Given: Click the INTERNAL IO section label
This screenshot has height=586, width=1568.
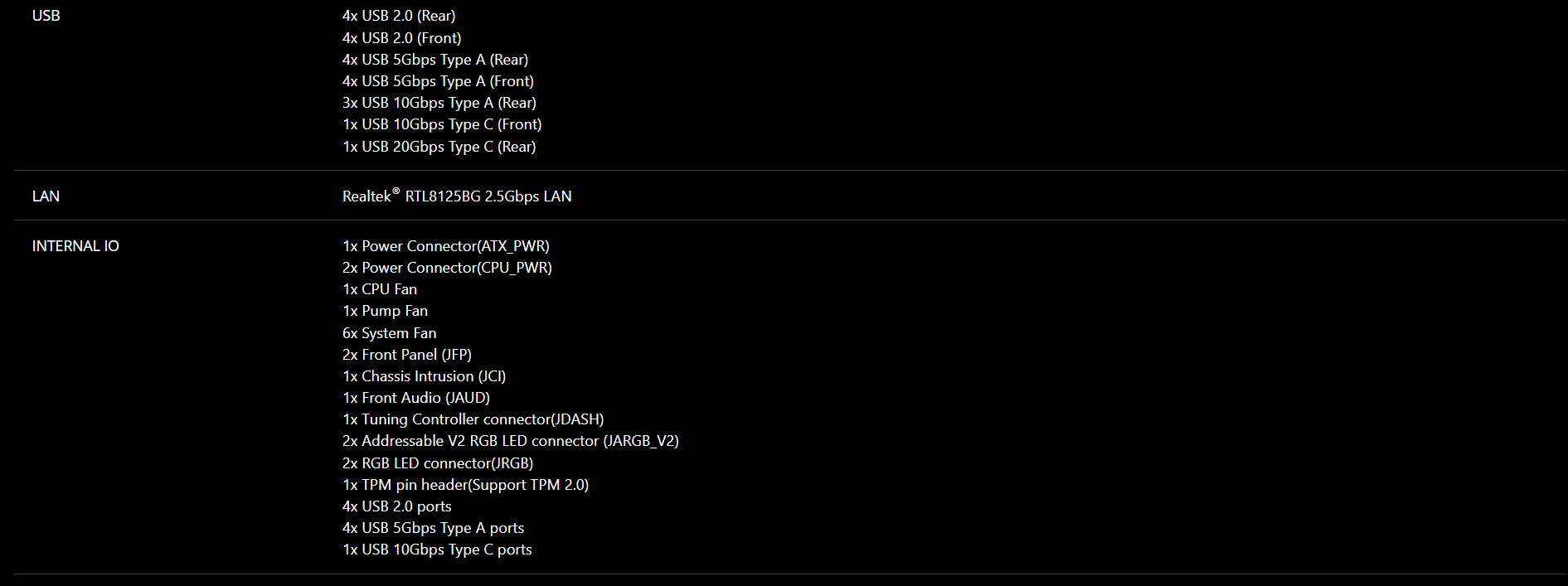Looking at the screenshot, I should click(75, 246).
